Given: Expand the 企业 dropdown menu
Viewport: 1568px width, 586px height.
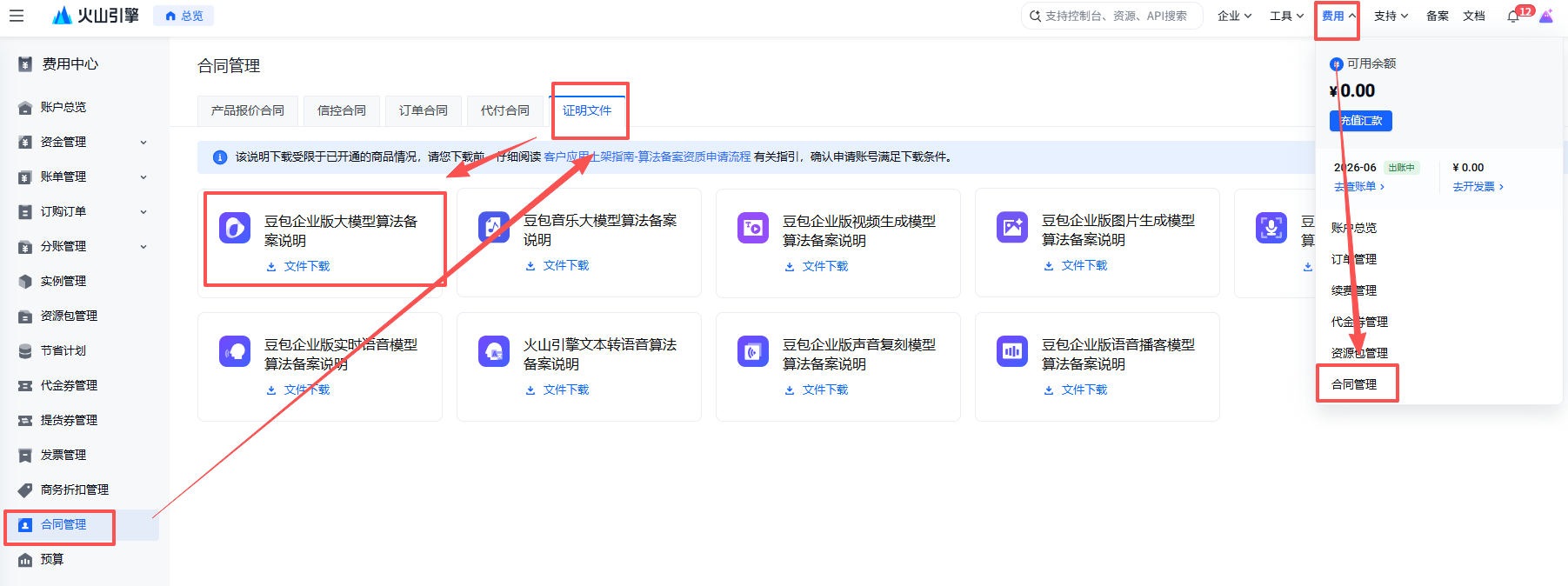Looking at the screenshot, I should [1234, 16].
